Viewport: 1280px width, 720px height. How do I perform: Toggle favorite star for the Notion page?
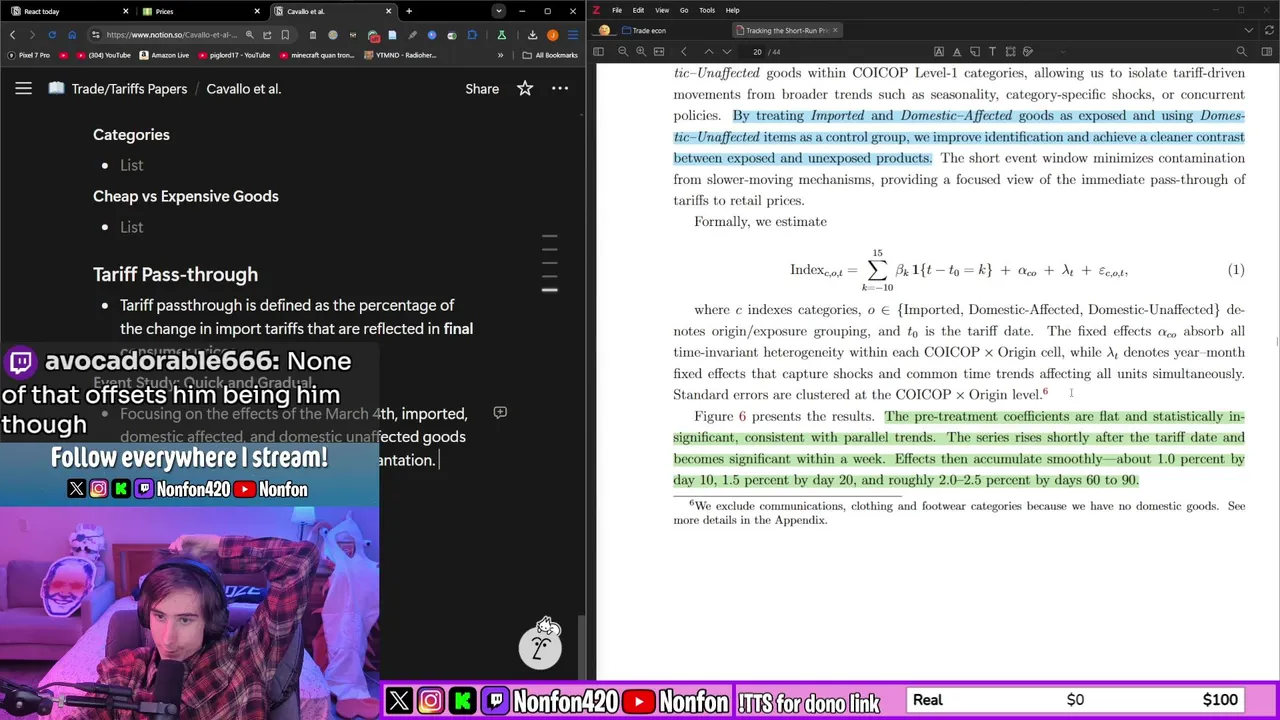click(x=525, y=88)
